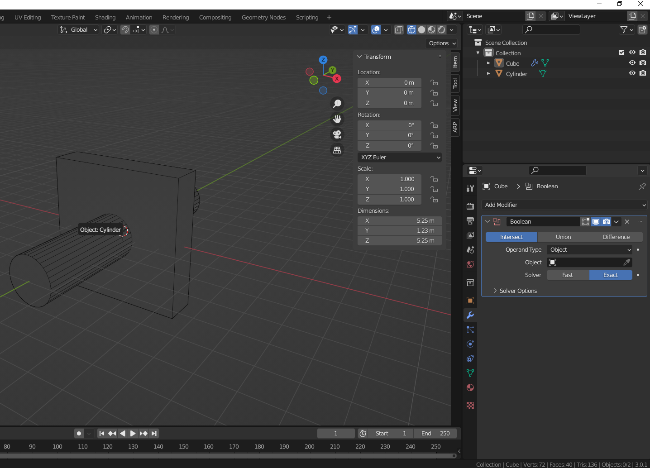Click the eyedropper in the Object field
Viewport: 650px width, 468px height.
626,262
